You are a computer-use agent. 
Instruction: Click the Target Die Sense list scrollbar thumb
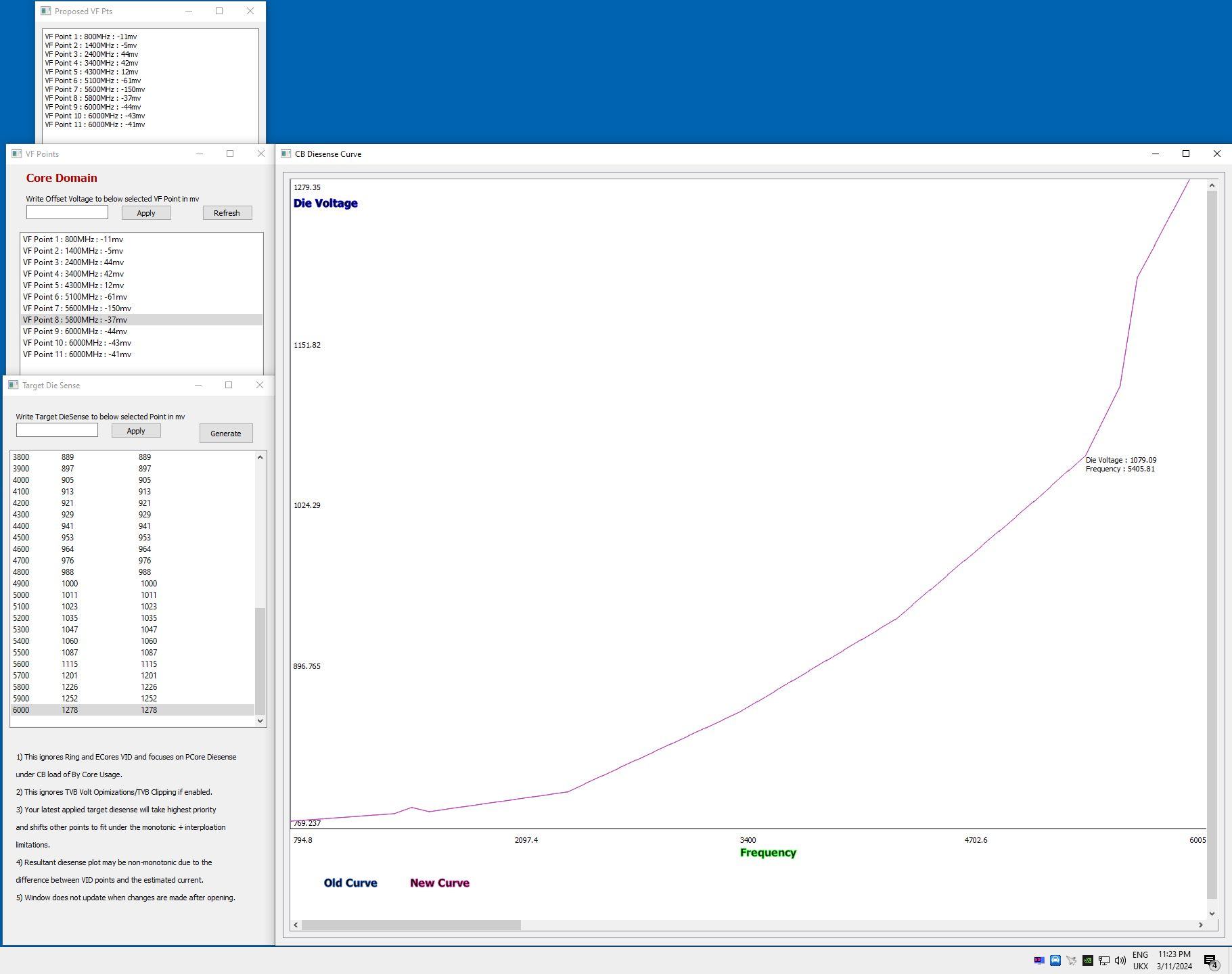pyautogui.click(x=260, y=662)
